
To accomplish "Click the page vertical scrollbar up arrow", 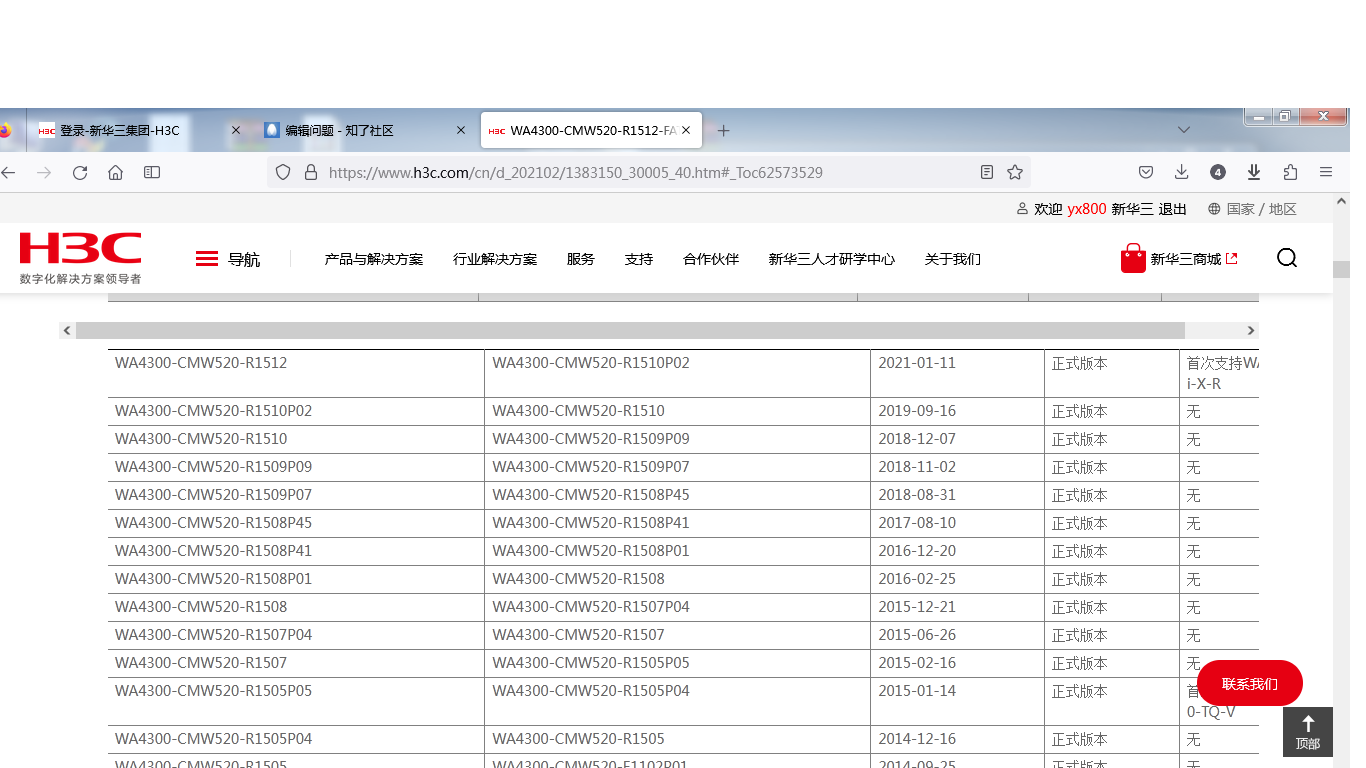I will [x=1341, y=201].
